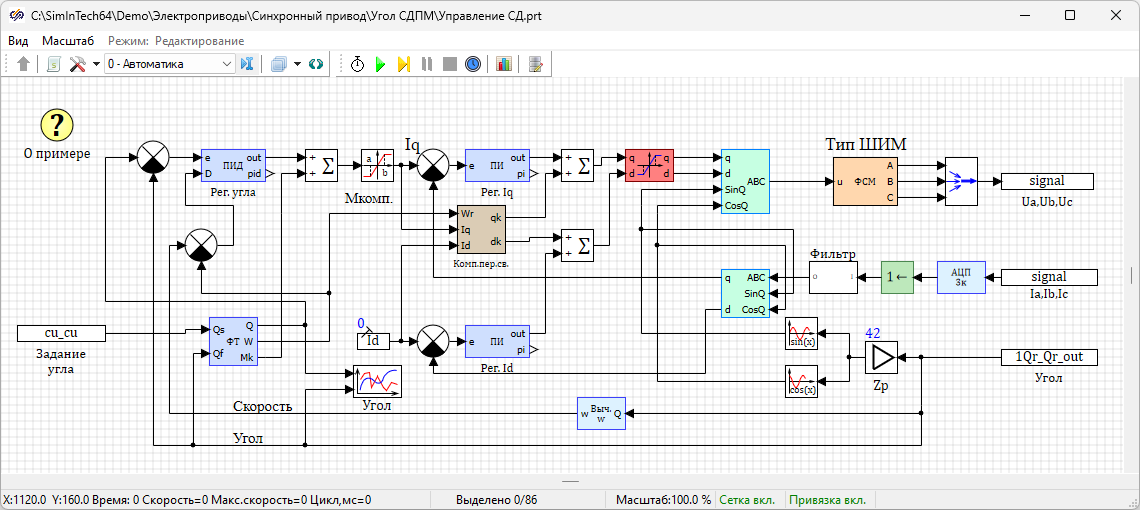
Task: Click the green refresh arrows icon
Action: 316,64
